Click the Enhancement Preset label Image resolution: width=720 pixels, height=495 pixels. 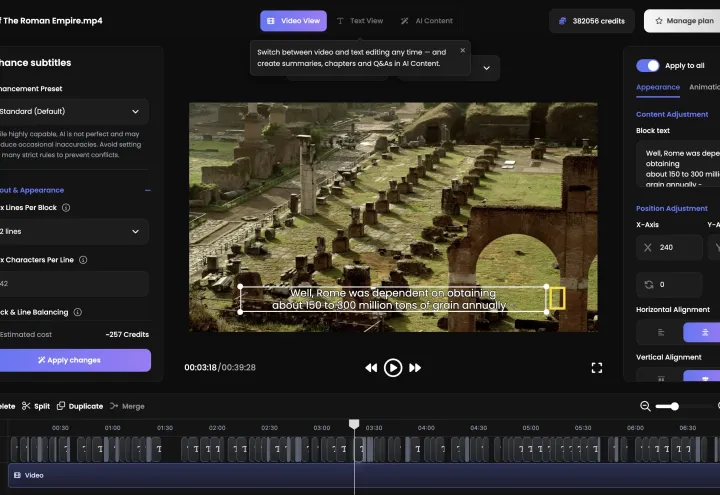coord(31,89)
